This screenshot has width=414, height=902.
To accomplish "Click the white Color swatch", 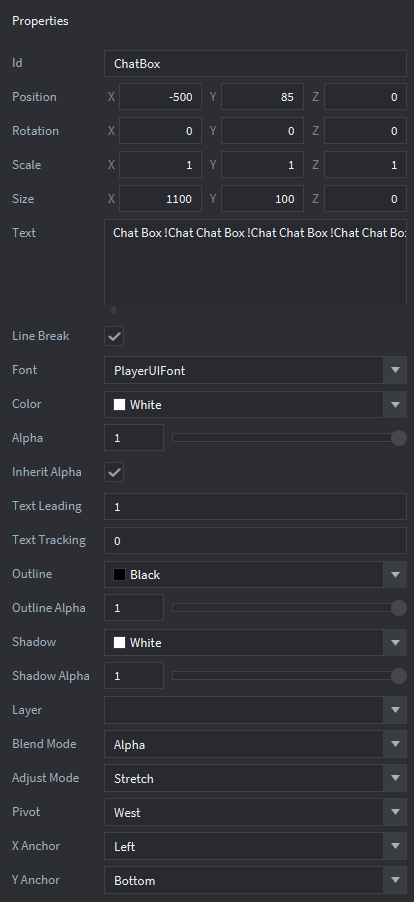I will tap(119, 404).
